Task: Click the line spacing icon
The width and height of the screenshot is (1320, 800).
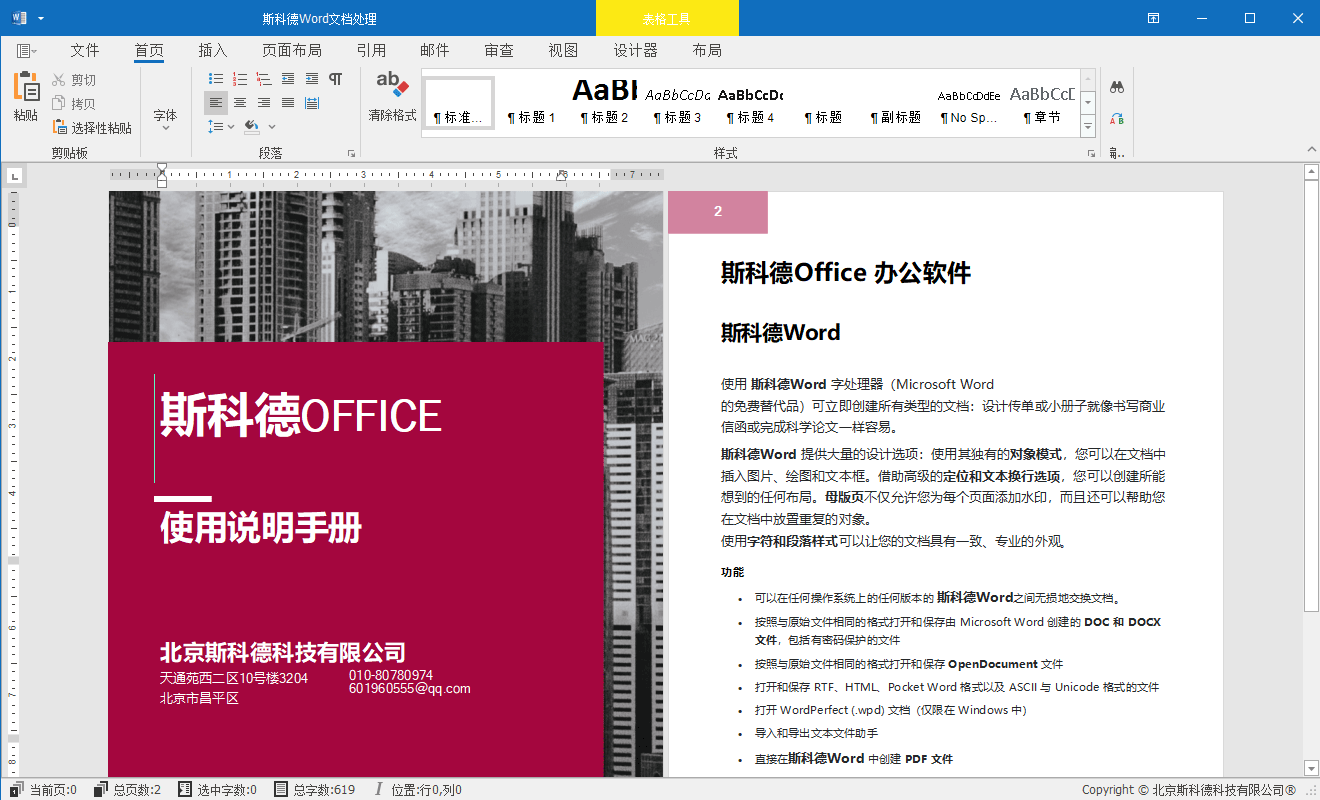Action: click(216, 127)
